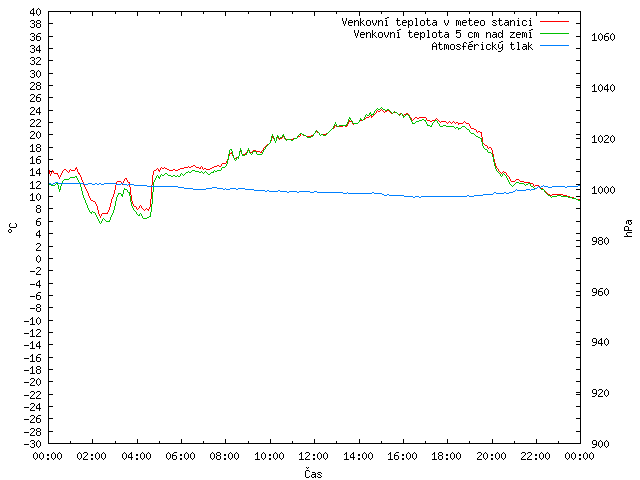Click left axis value 20
Viewport: 640px width, 480px height.
click(36, 136)
